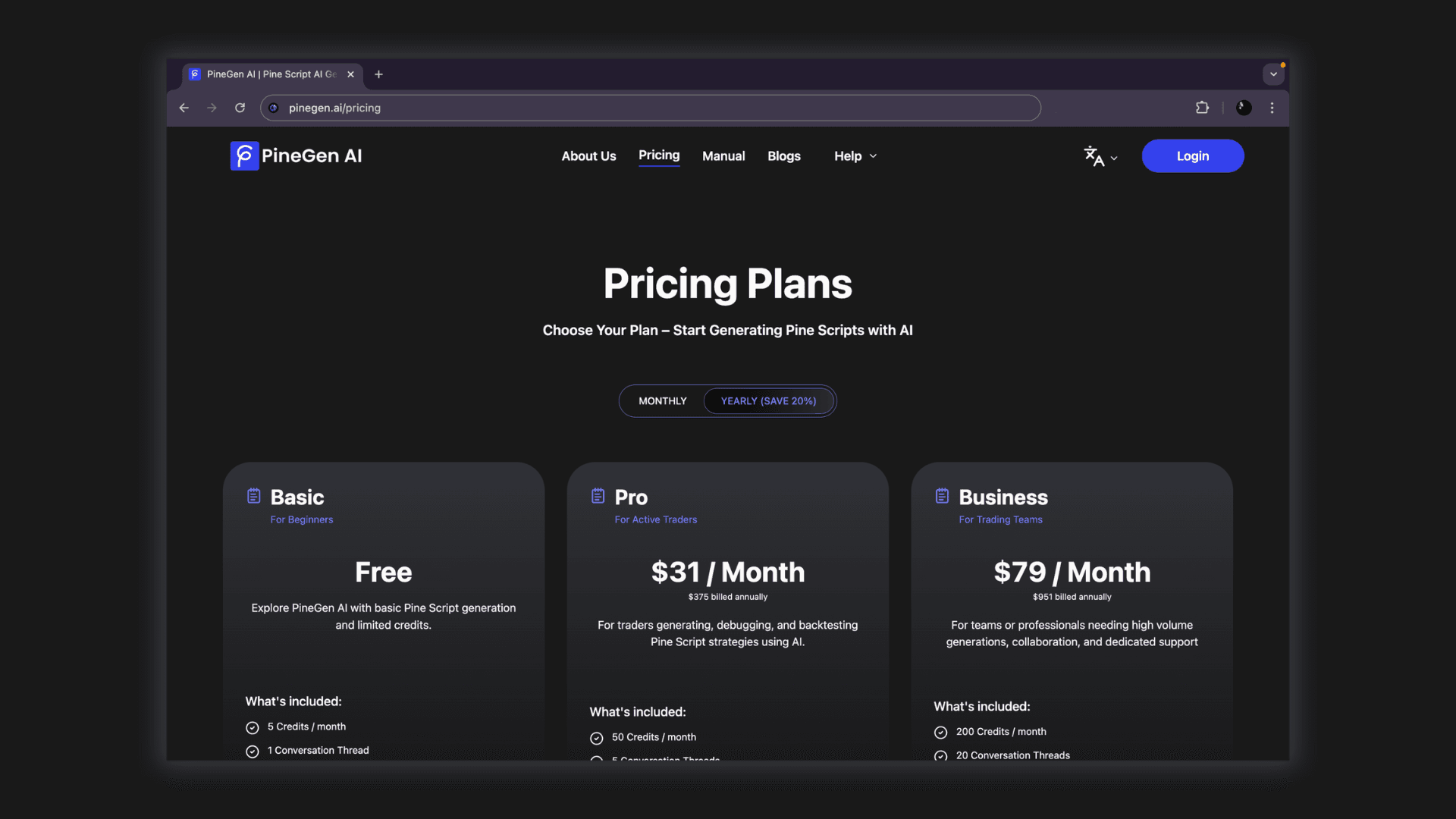Open the Blogs link
The width and height of the screenshot is (1456, 819).
(x=783, y=156)
